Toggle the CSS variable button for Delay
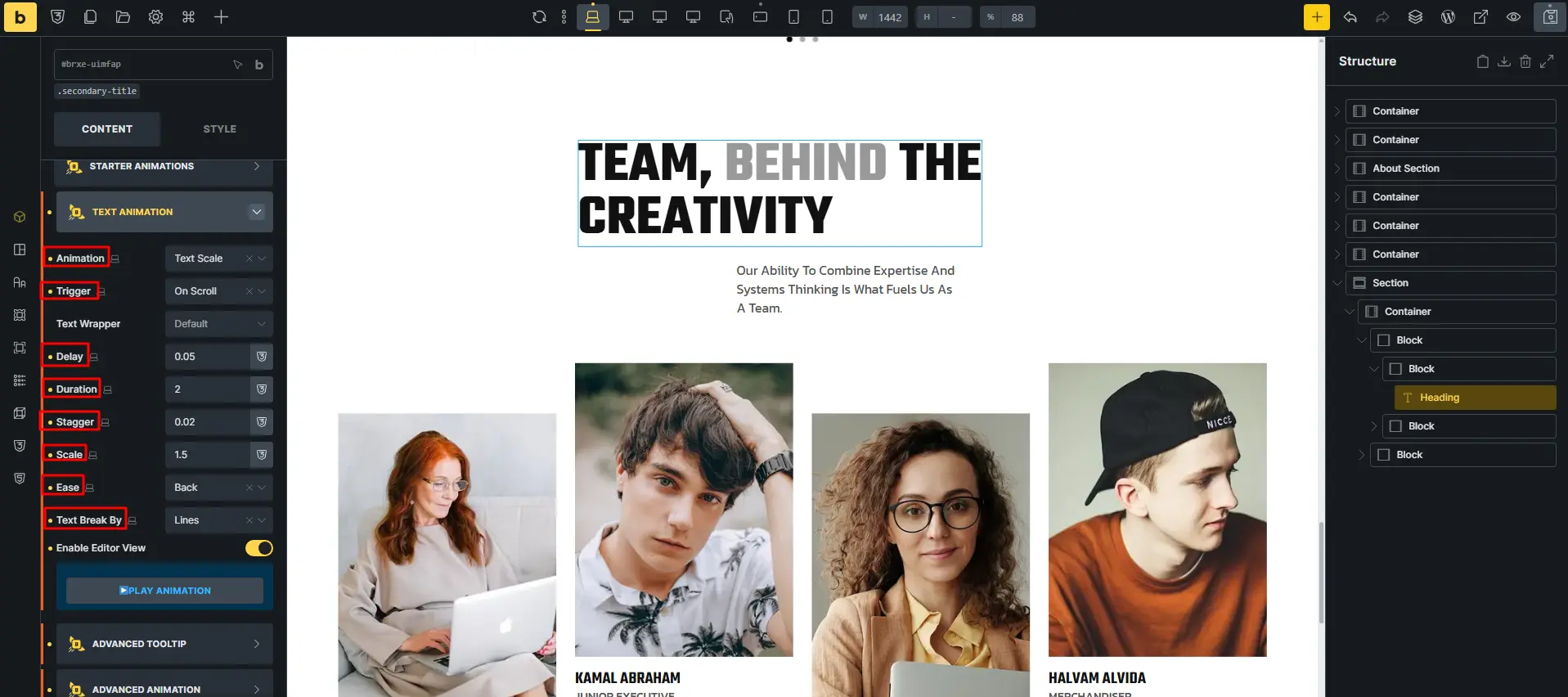This screenshot has width=1568, height=697. tap(262, 357)
